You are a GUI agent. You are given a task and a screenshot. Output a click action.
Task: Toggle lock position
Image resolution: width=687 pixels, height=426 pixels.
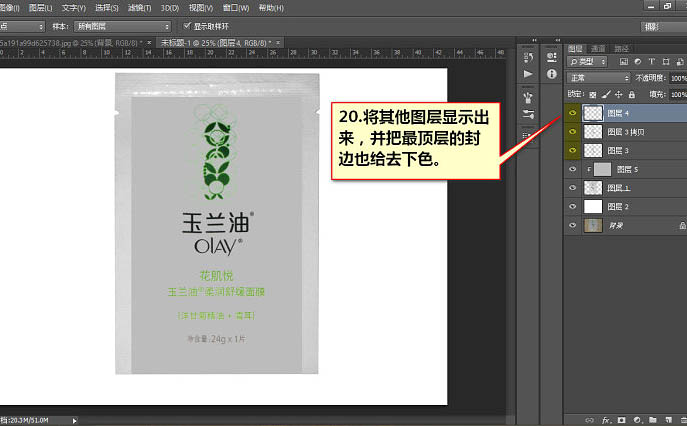pos(619,94)
